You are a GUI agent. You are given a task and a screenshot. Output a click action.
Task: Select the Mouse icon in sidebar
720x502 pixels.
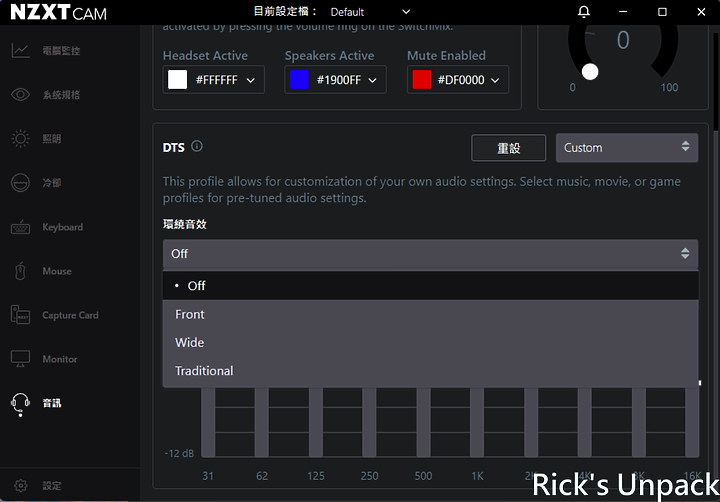[21, 271]
